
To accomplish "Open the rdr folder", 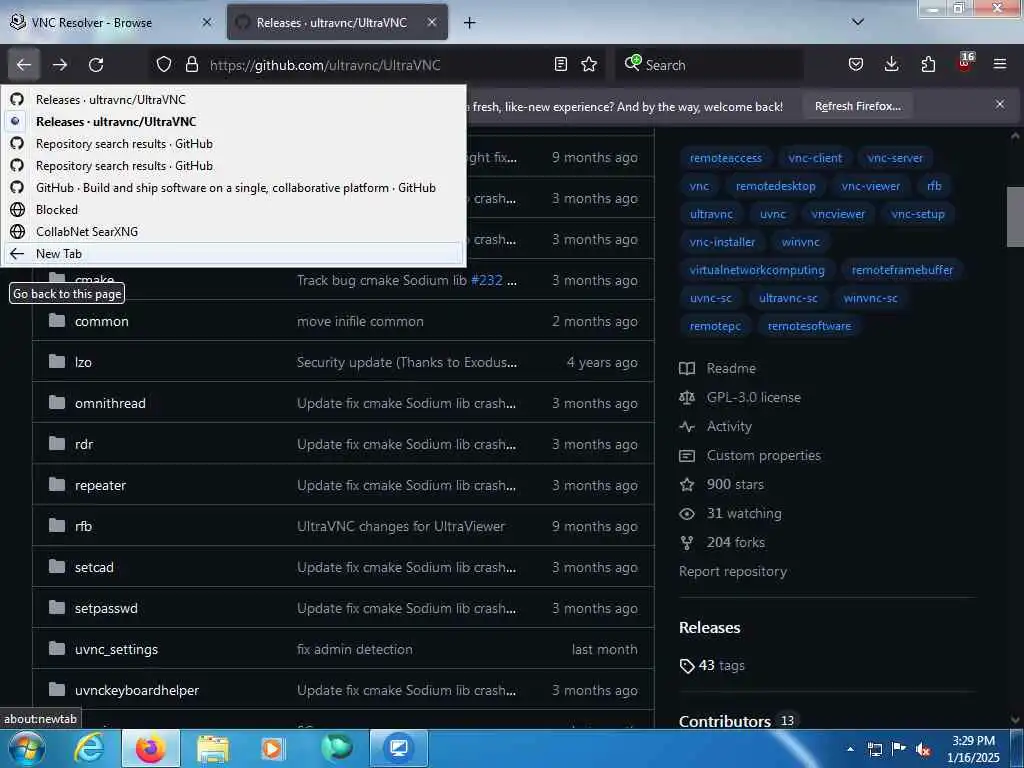I will point(84,445).
